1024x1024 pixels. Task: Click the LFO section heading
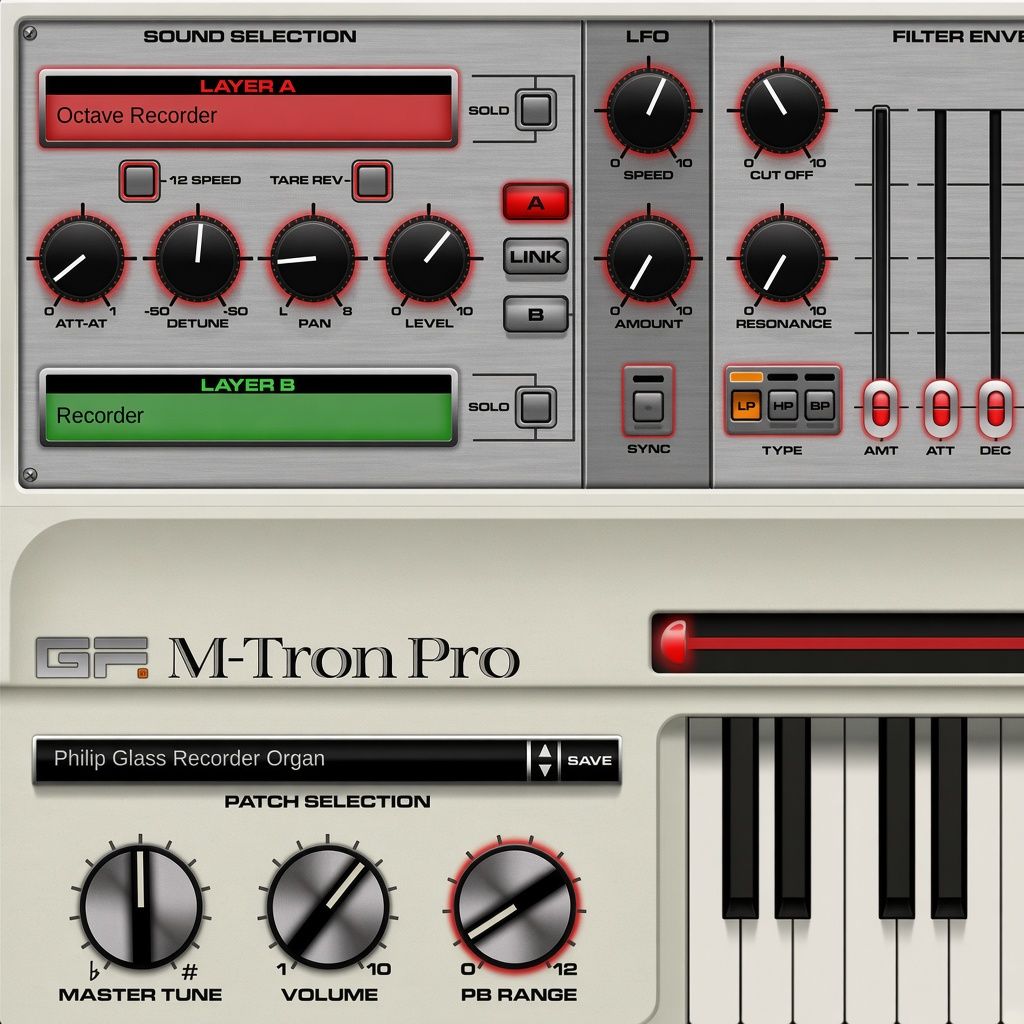point(647,37)
